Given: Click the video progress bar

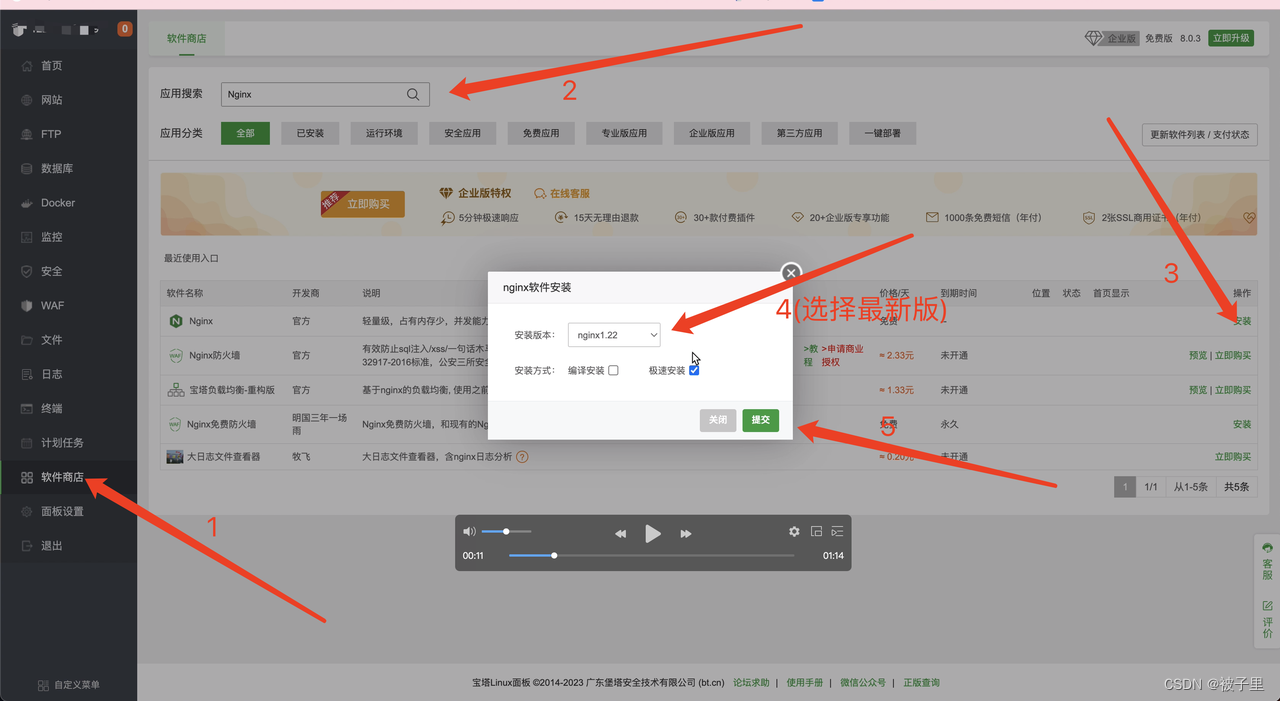Looking at the screenshot, I should (x=651, y=555).
